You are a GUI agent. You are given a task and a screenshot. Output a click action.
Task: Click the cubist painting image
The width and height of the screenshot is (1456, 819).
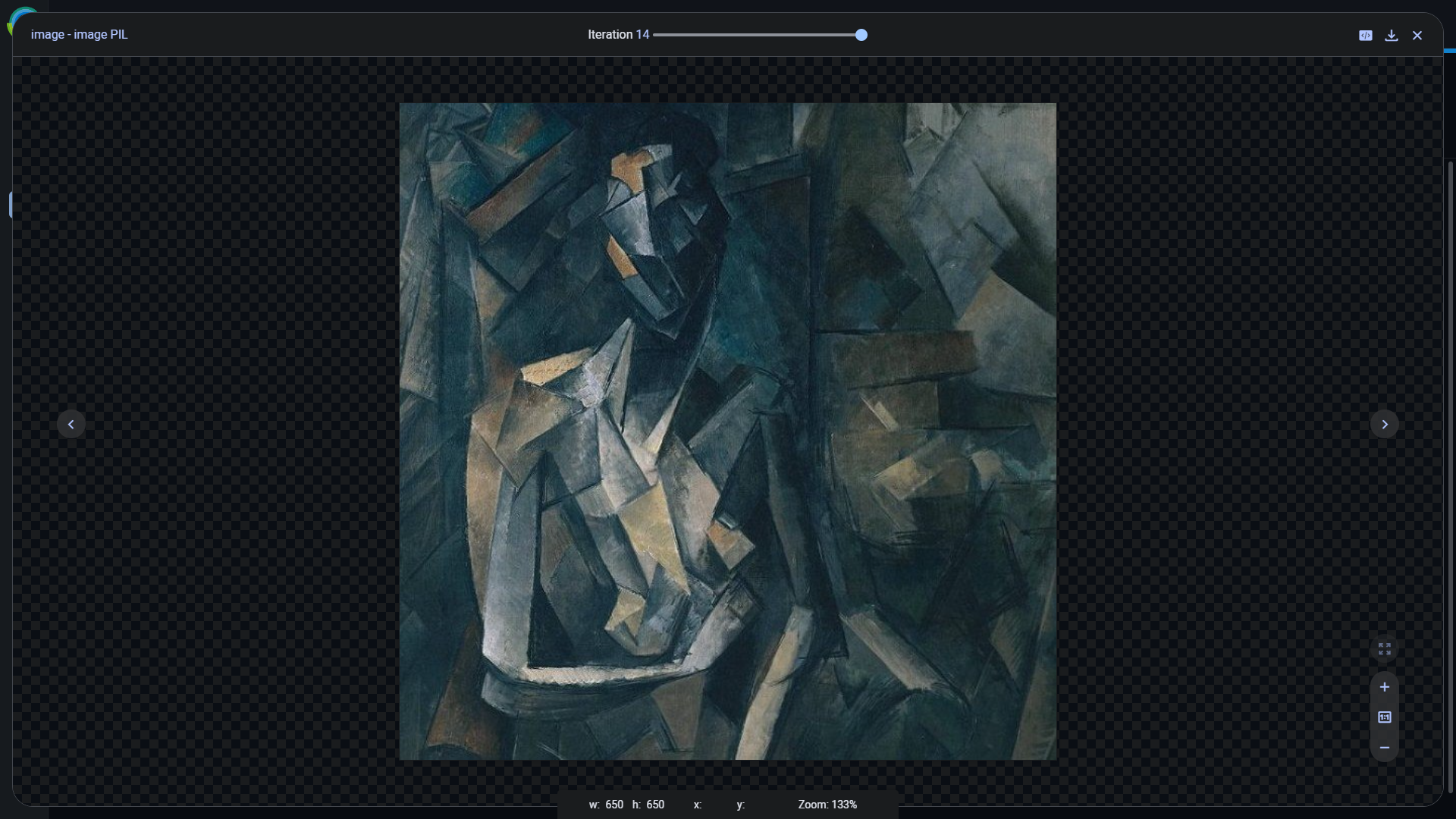click(x=728, y=432)
